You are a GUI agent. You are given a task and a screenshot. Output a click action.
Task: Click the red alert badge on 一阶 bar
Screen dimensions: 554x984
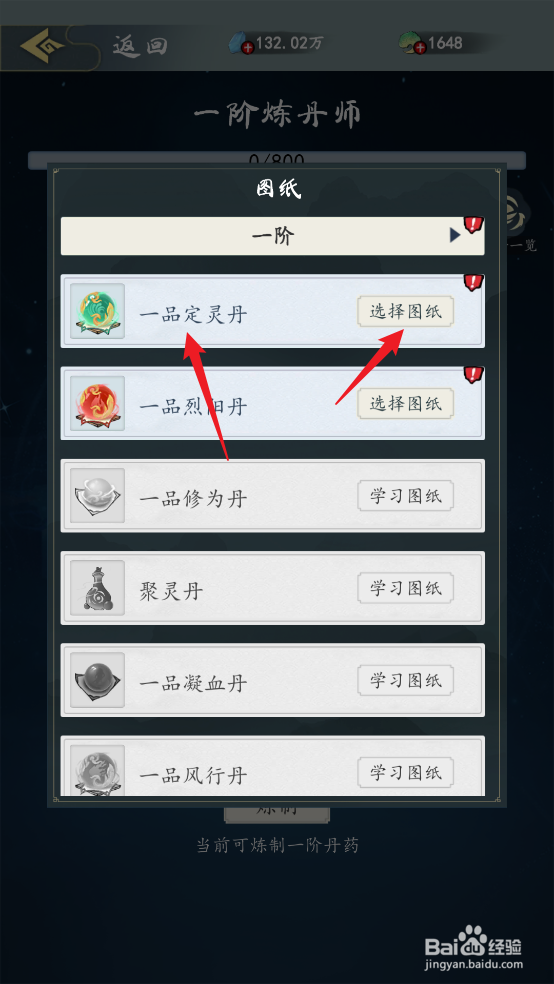[x=473, y=224]
